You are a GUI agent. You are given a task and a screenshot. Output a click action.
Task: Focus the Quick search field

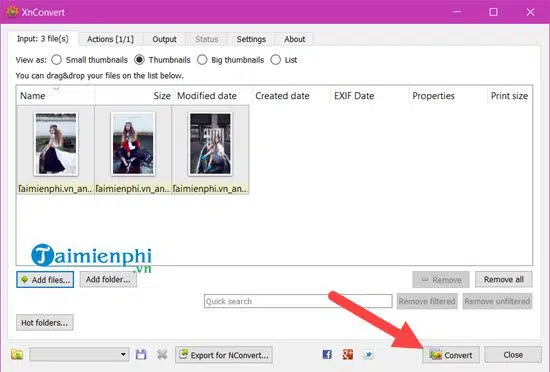click(x=298, y=301)
